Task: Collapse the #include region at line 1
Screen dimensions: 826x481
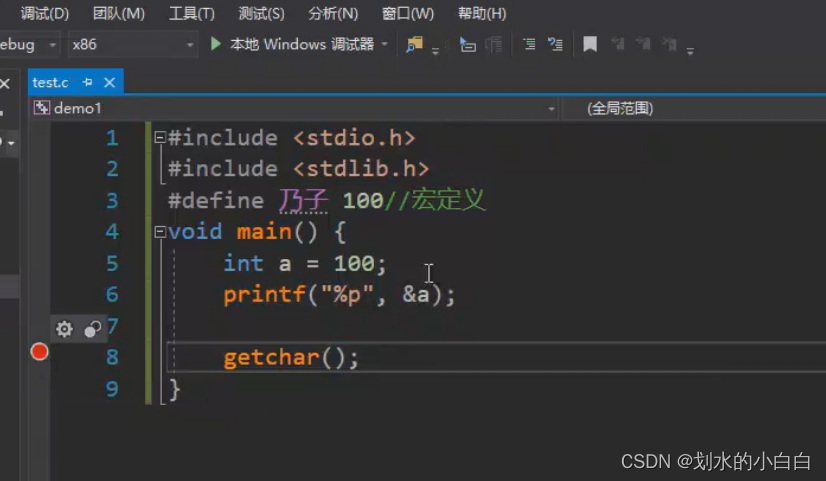Action: click(160, 138)
